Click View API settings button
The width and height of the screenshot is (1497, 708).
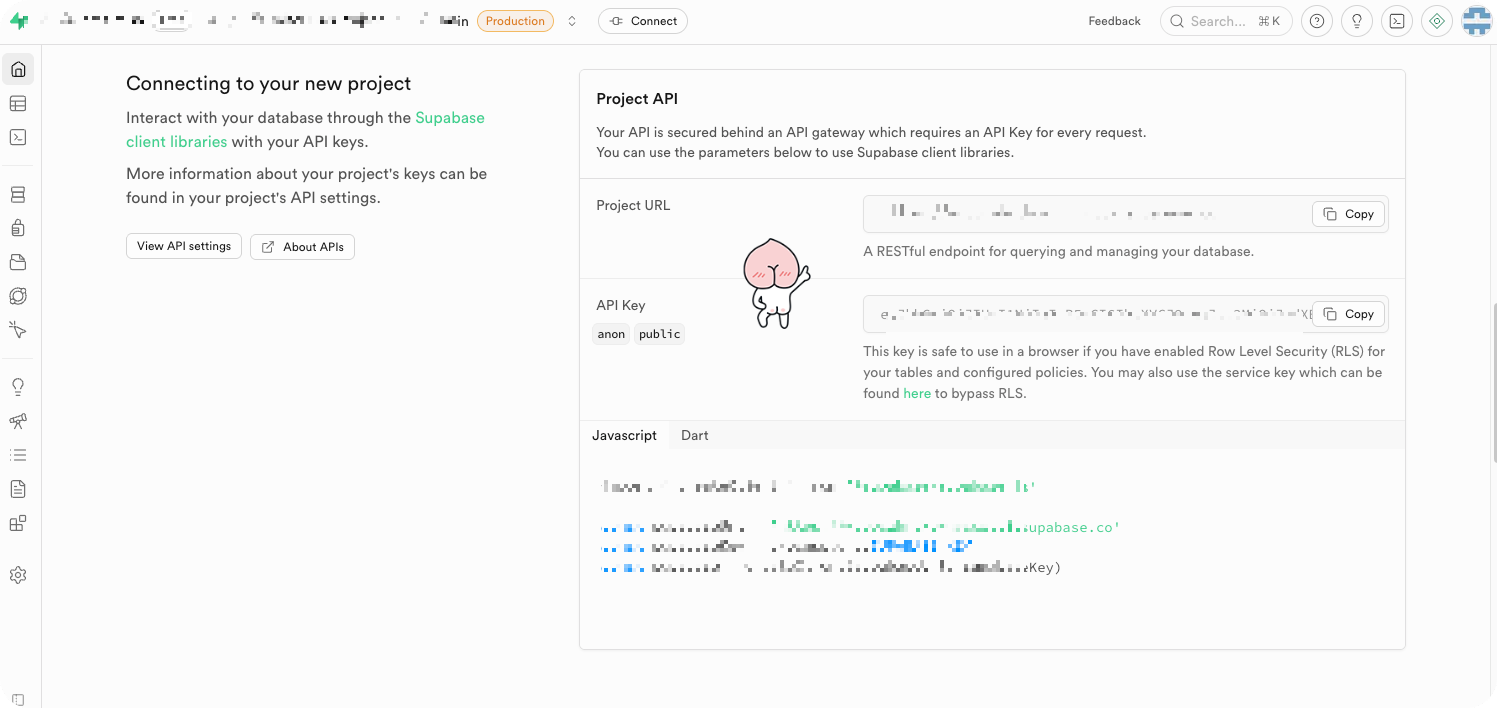tap(184, 246)
